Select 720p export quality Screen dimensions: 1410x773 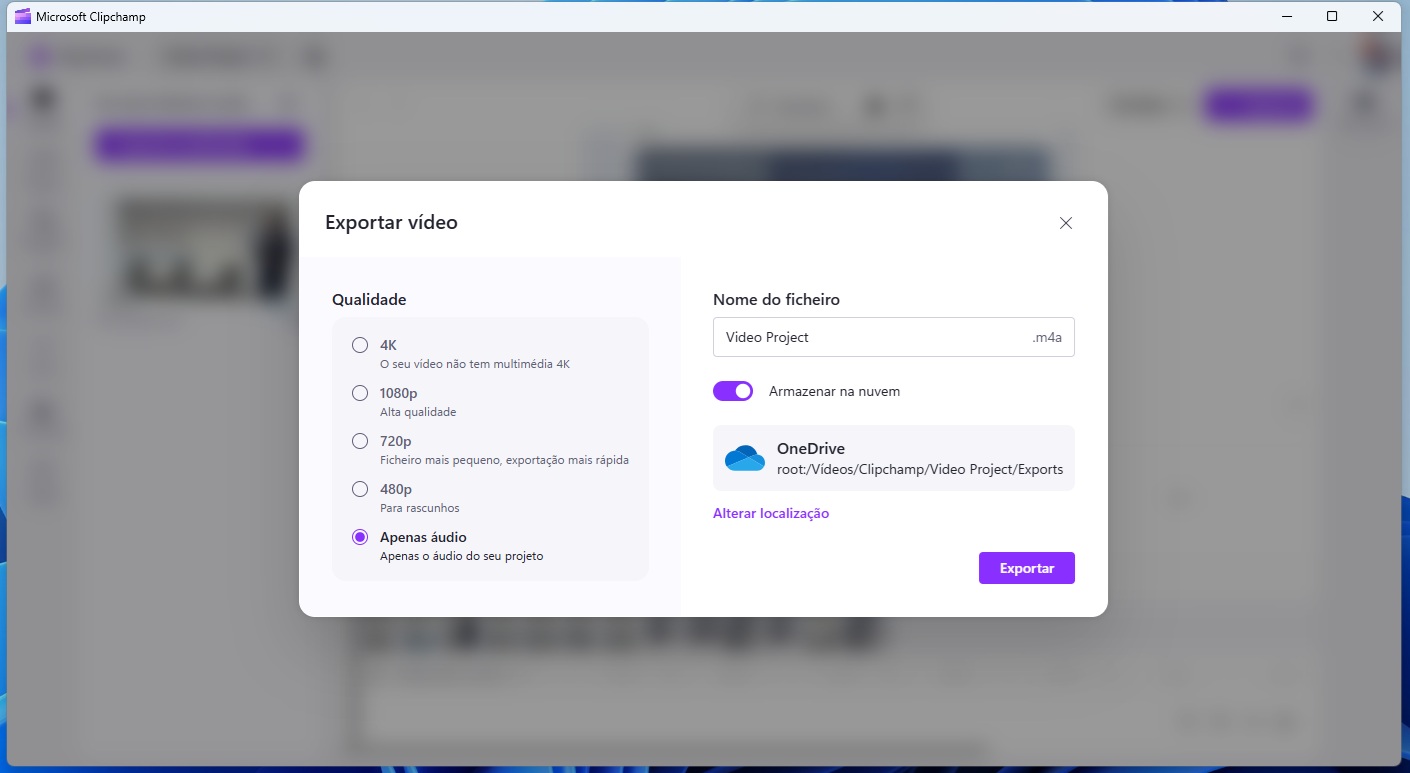click(360, 441)
